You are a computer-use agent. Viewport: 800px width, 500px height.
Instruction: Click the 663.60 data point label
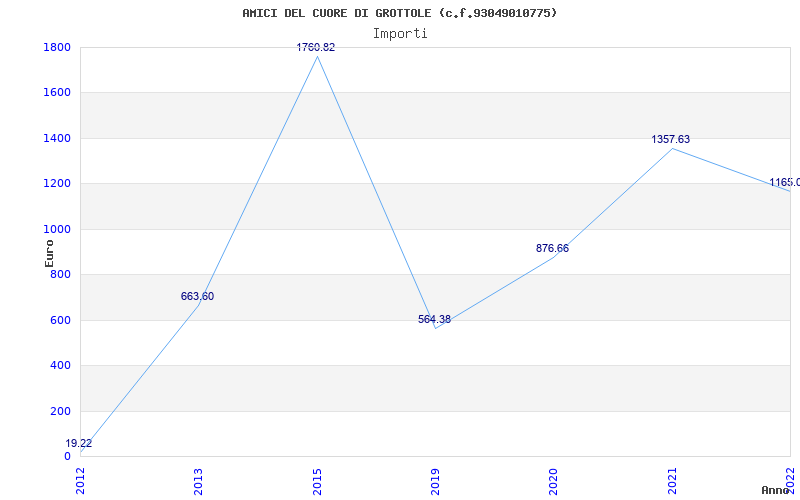point(197,296)
